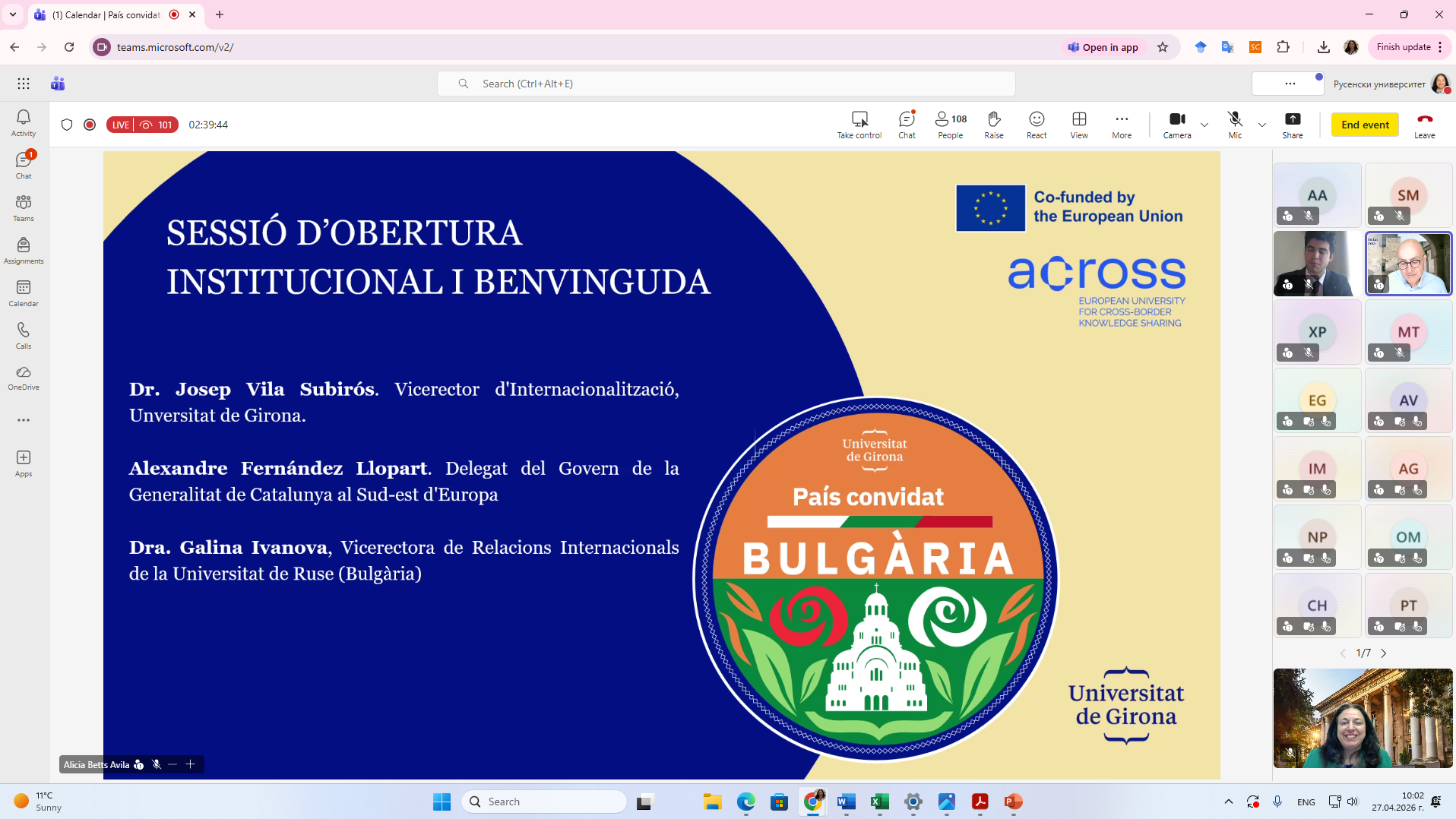Click the Teams logo icon
Screen dimensions: 1456x819
tap(58, 84)
